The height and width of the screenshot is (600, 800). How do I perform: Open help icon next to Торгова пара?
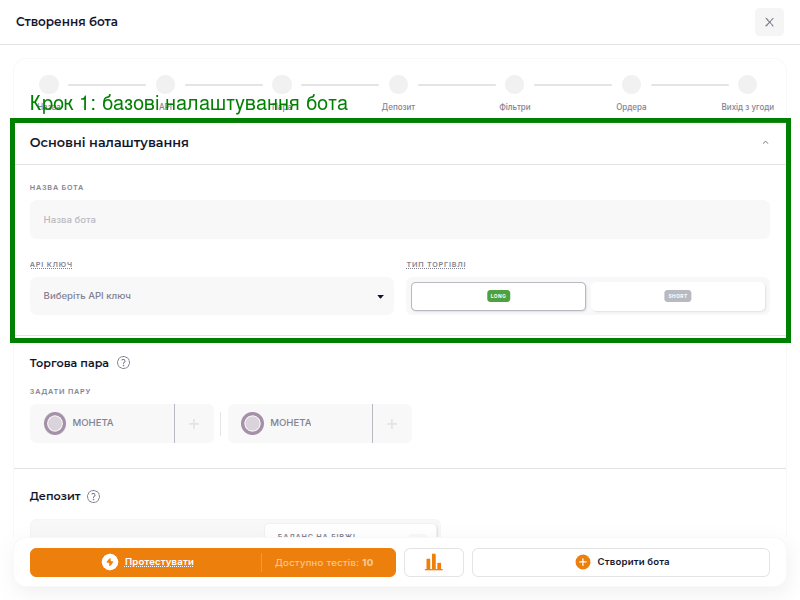(x=123, y=363)
